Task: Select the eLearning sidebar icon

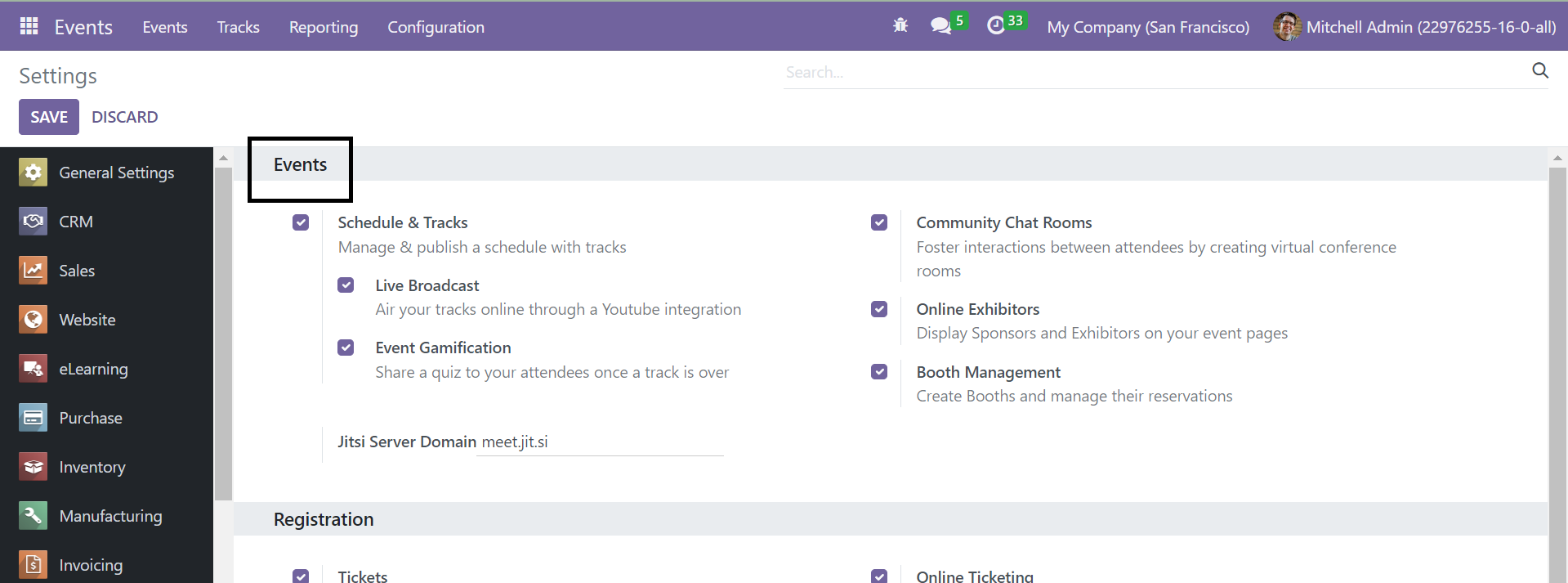Action: [x=33, y=369]
